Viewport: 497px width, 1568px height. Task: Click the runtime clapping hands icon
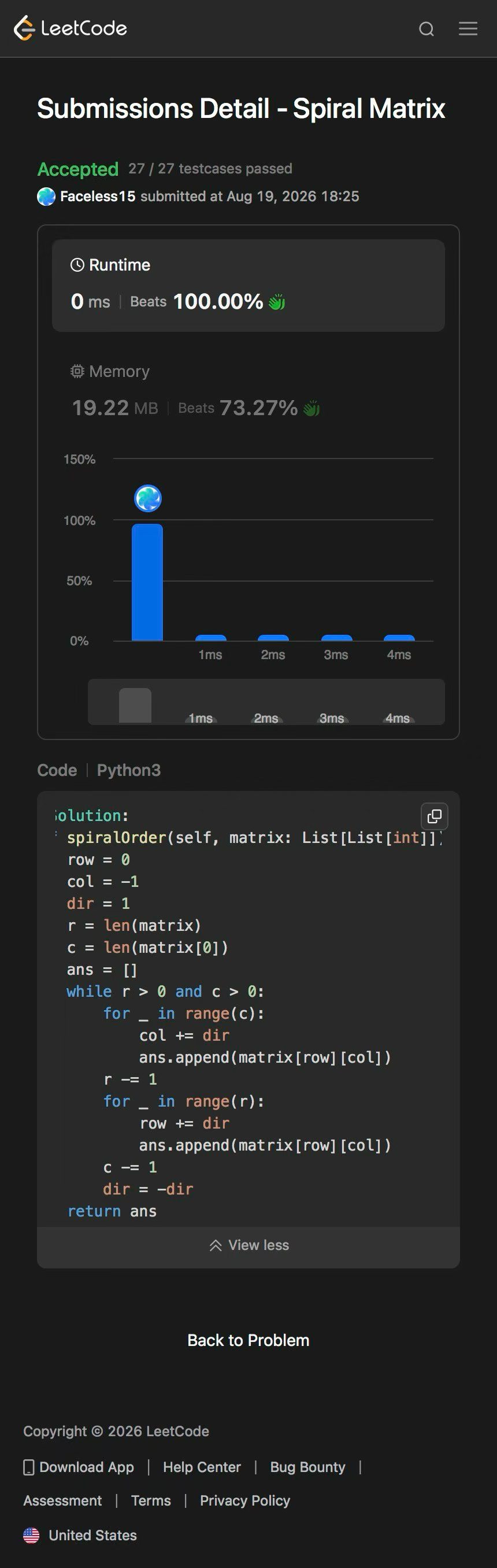coord(277,301)
